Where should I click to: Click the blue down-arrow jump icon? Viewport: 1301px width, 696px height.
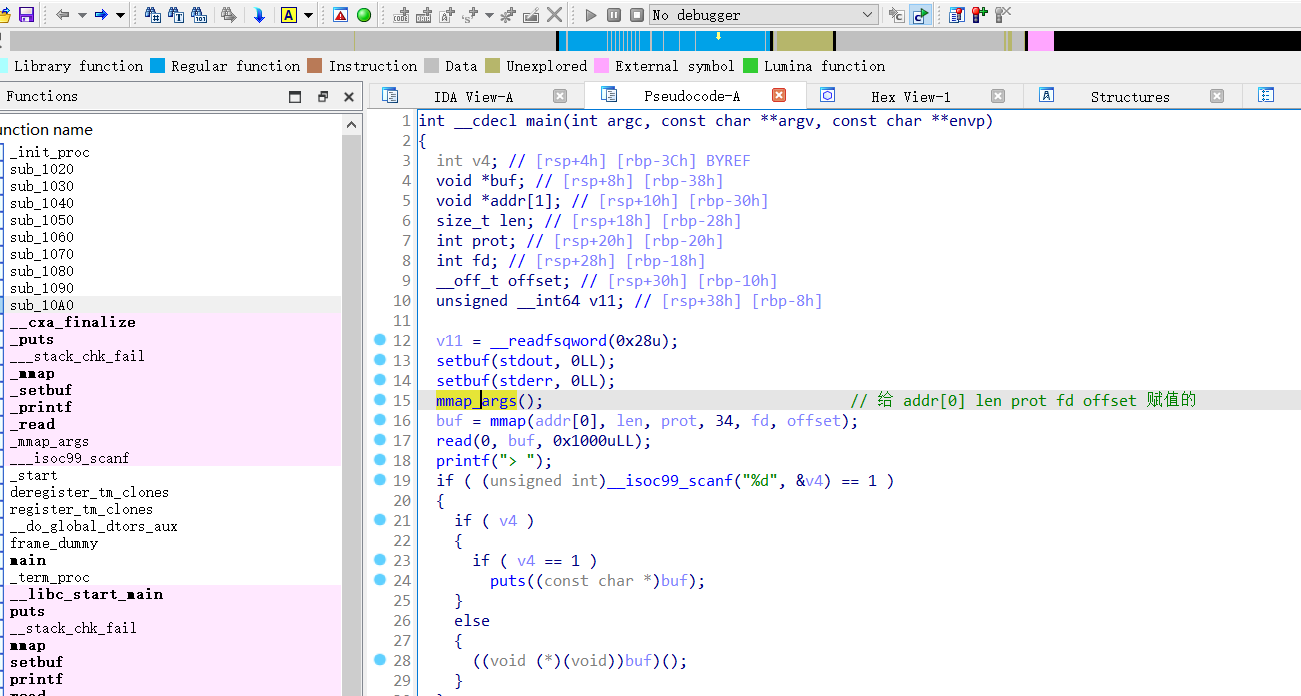coord(259,15)
